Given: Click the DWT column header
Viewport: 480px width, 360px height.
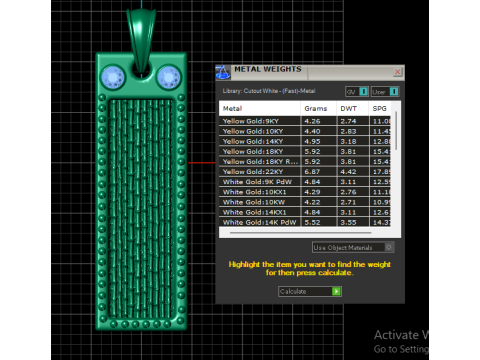Looking at the screenshot, I should point(352,109).
